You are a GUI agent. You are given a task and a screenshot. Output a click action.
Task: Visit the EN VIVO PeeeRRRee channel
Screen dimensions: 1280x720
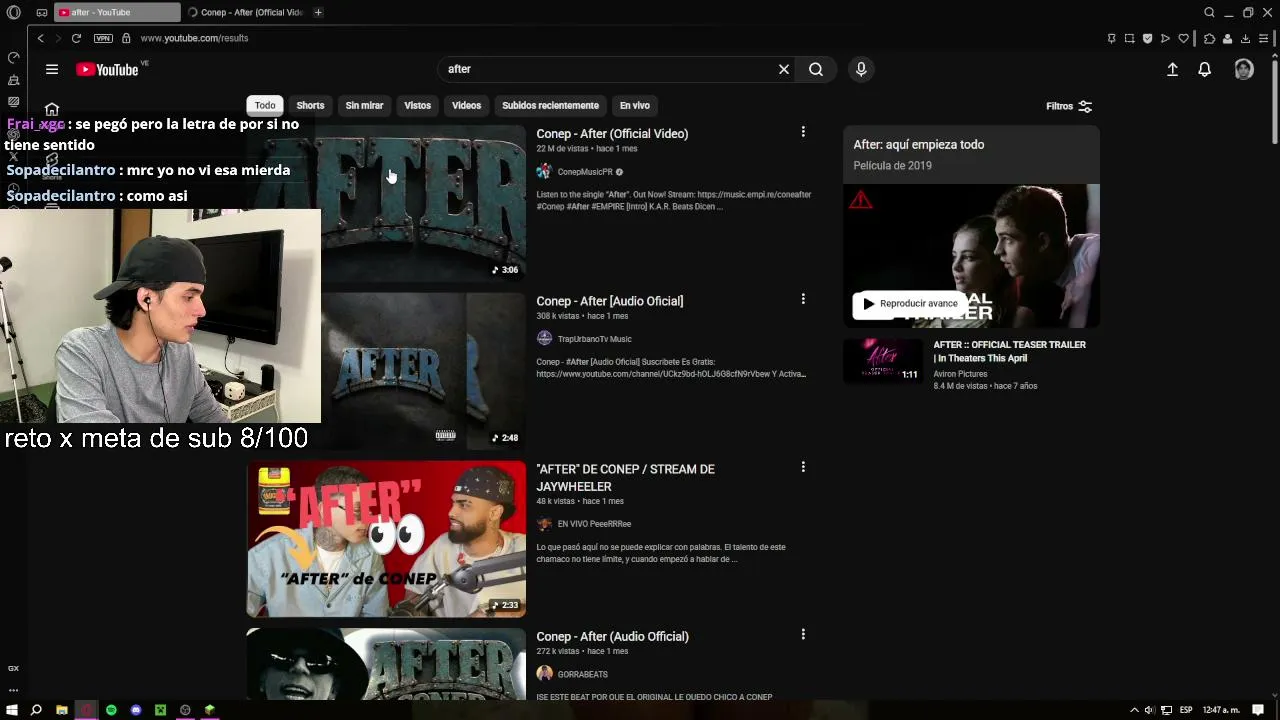click(x=594, y=524)
